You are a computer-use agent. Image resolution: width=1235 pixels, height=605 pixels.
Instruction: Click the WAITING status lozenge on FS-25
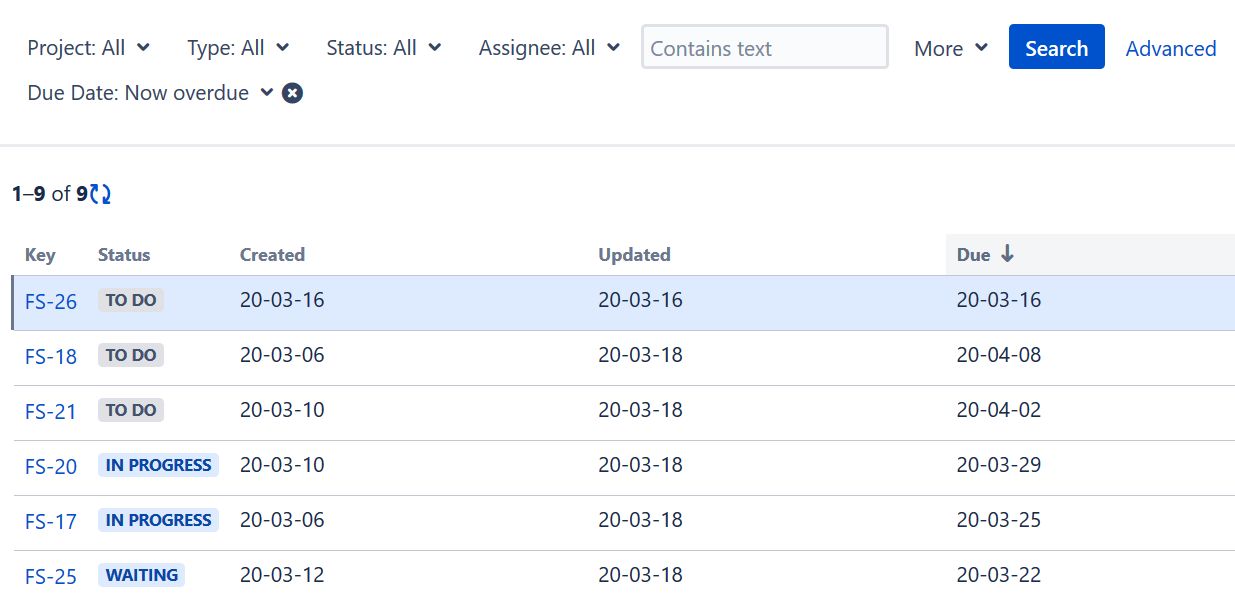pyautogui.click(x=141, y=574)
